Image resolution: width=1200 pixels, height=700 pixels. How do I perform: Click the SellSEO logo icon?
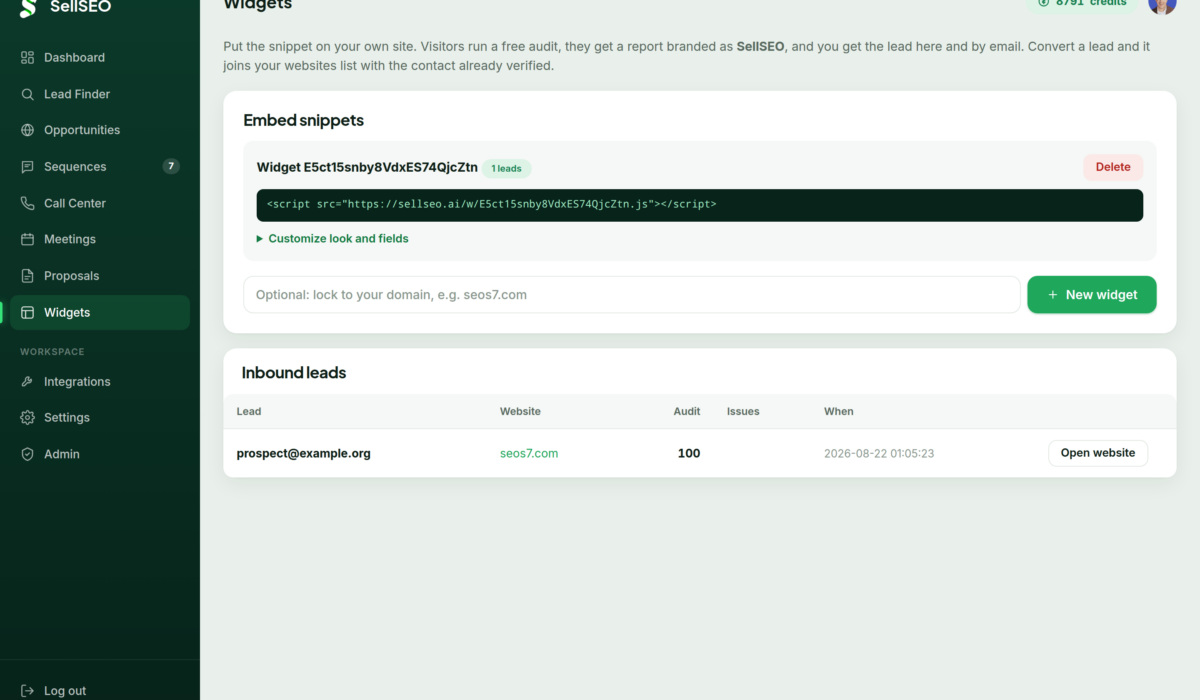coord(28,6)
